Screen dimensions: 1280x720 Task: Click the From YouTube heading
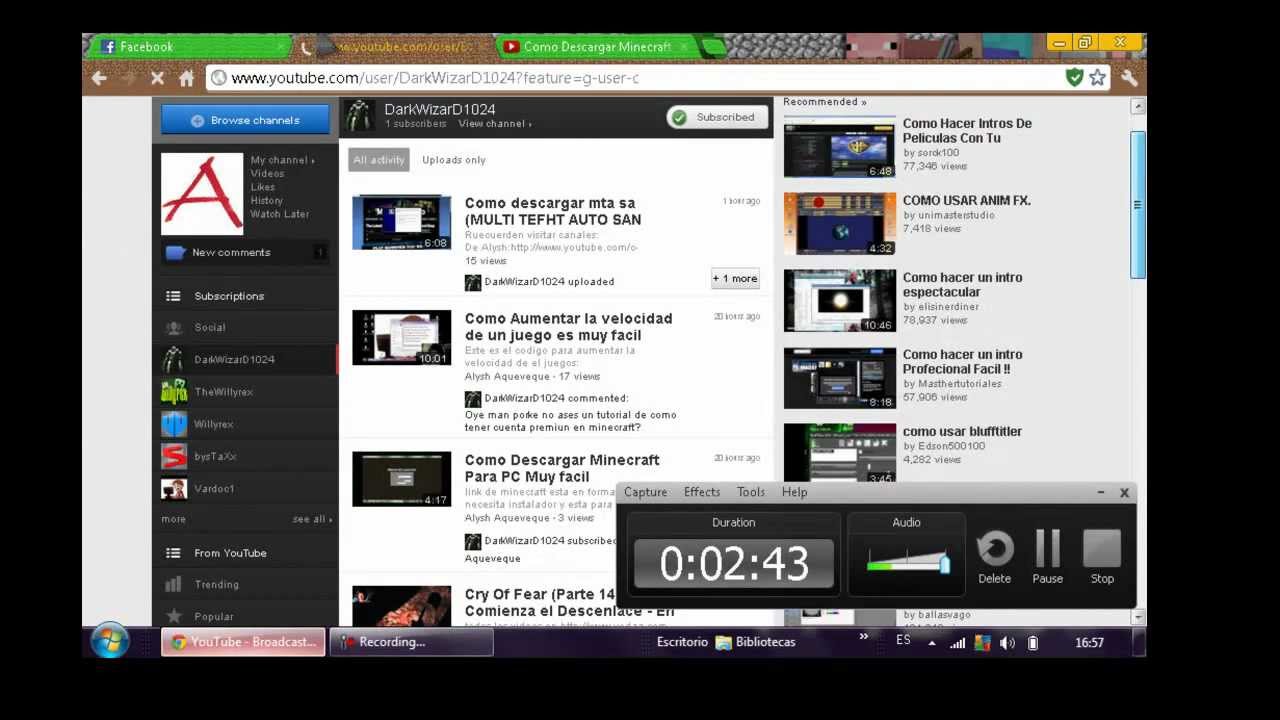230,553
